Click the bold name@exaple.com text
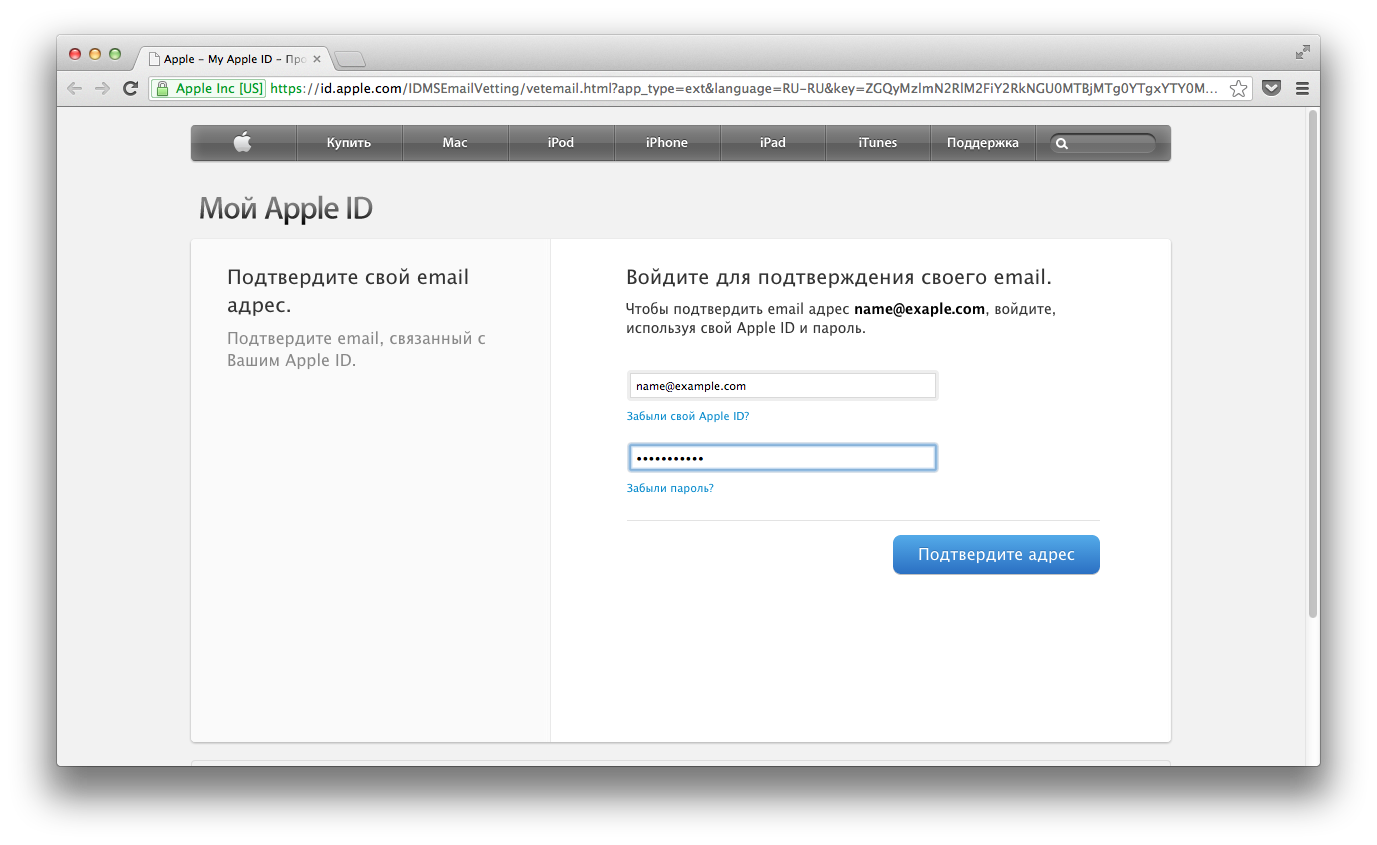 [x=920, y=309]
